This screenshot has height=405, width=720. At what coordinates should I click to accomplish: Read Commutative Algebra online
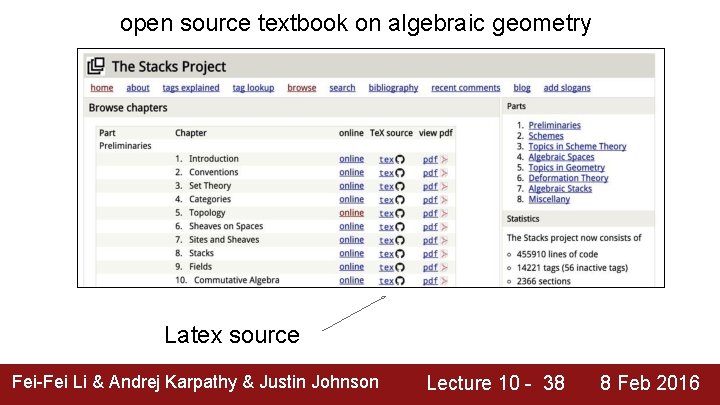point(351,280)
